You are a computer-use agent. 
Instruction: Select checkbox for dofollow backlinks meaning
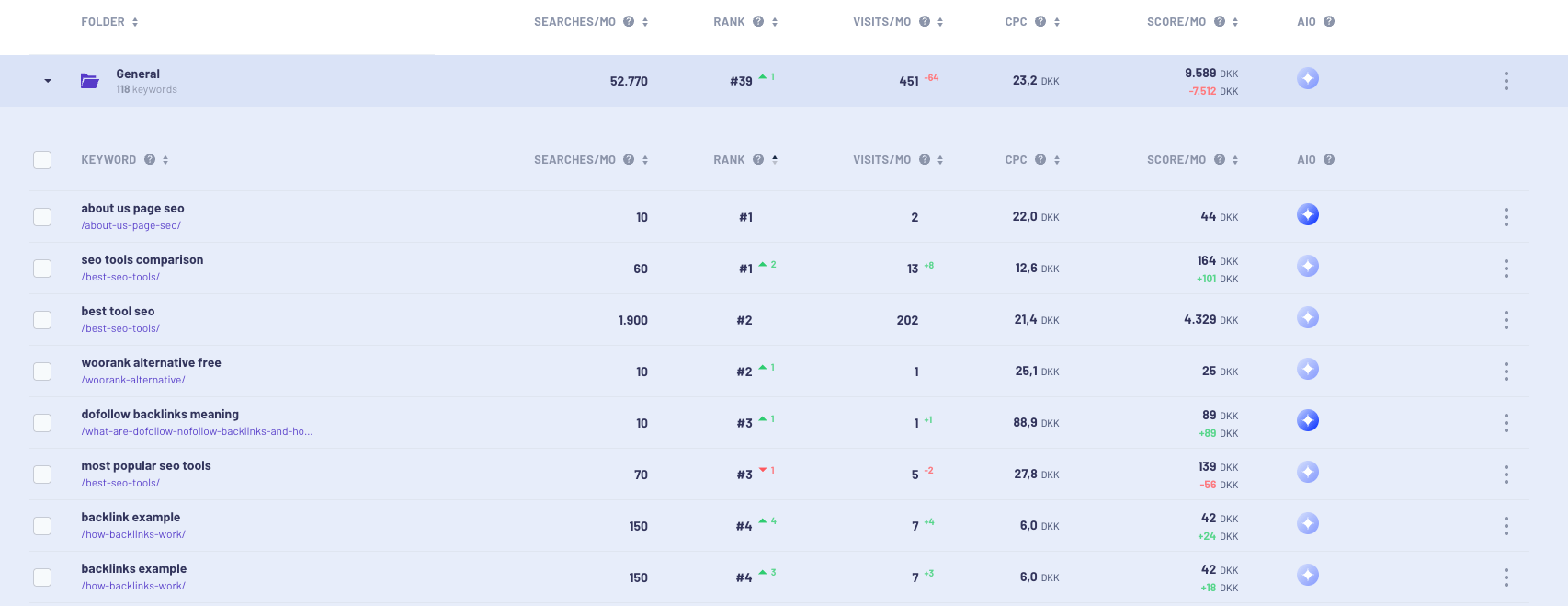pyautogui.click(x=42, y=423)
